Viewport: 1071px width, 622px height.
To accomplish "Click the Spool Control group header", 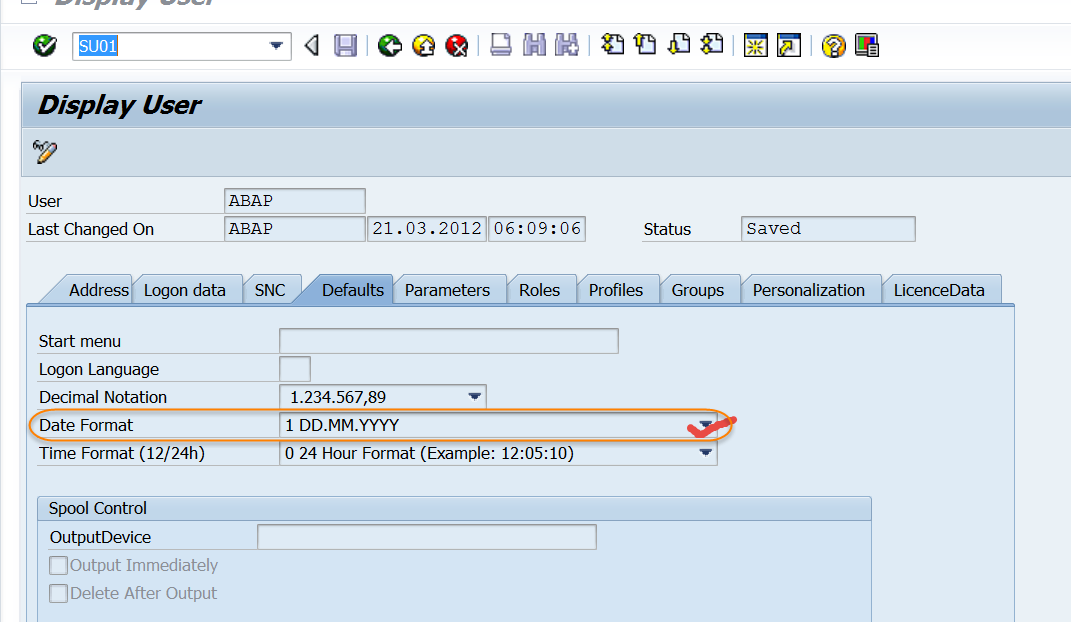I will click(x=454, y=509).
